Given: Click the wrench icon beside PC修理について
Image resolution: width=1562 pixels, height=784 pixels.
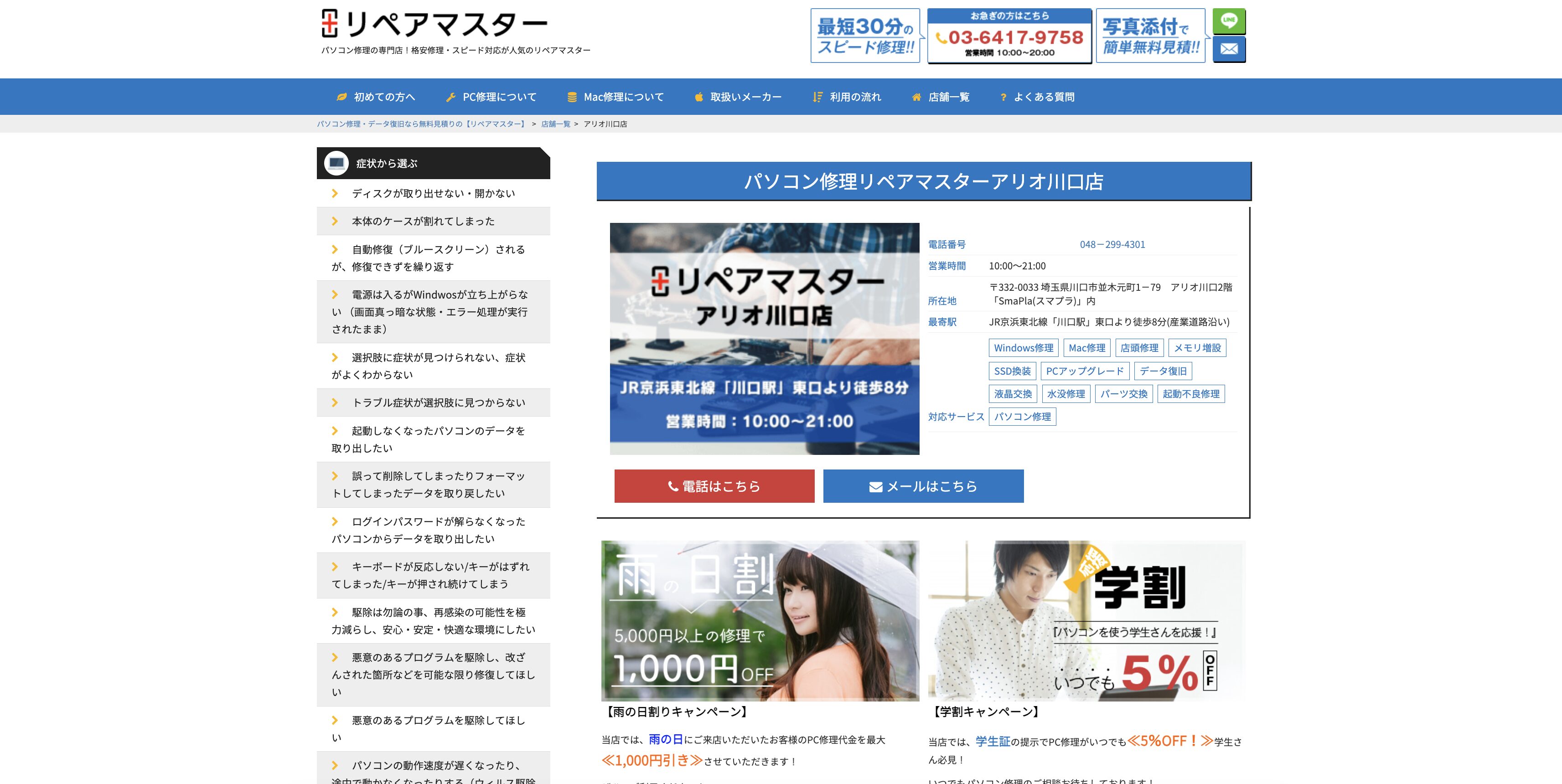Looking at the screenshot, I should pyautogui.click(x=450, y=97).
